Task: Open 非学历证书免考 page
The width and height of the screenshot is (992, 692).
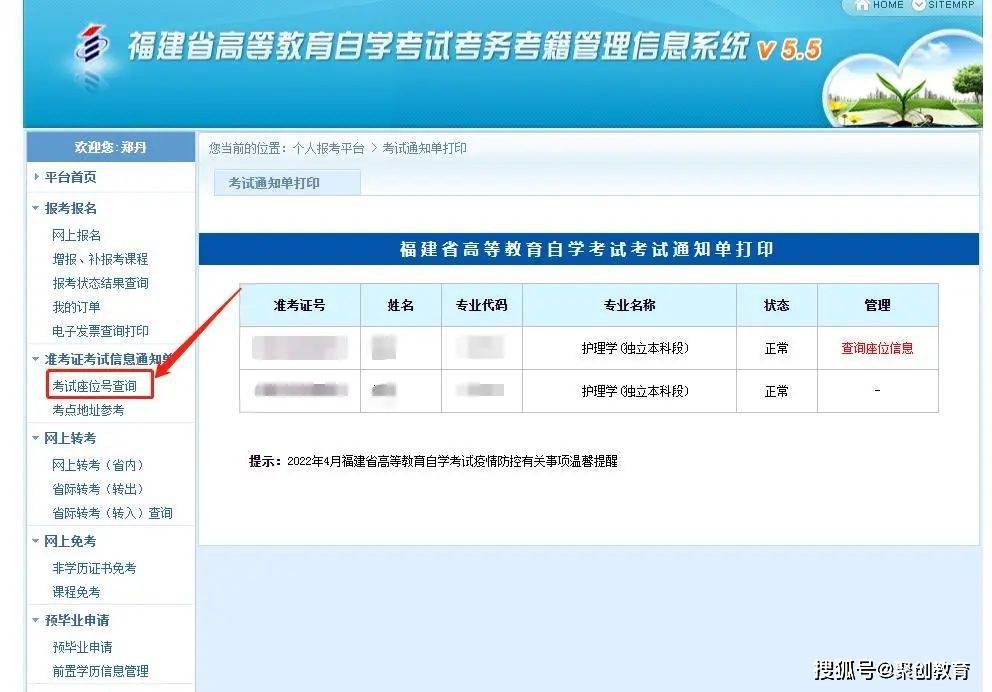Action: (x=94, y=568)
